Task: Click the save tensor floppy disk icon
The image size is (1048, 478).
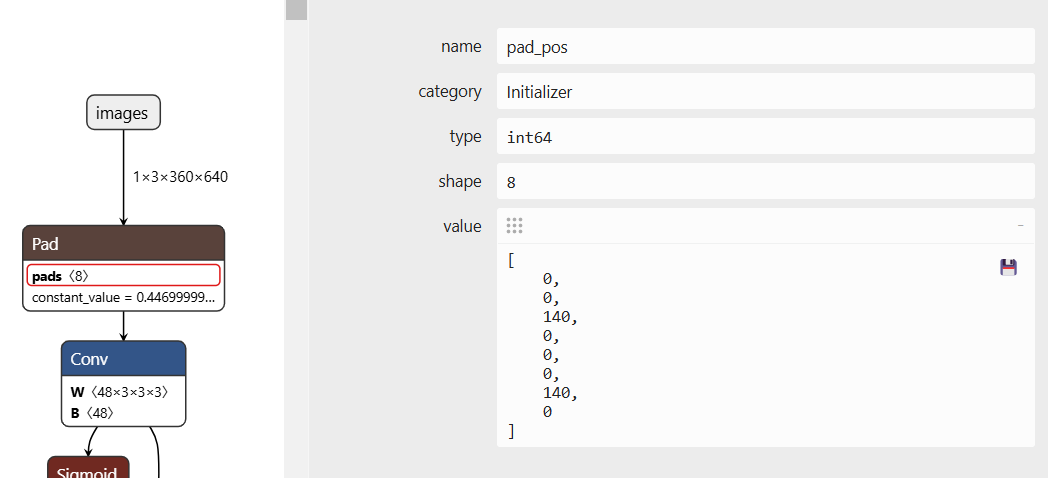Action: pos(1008,267)
